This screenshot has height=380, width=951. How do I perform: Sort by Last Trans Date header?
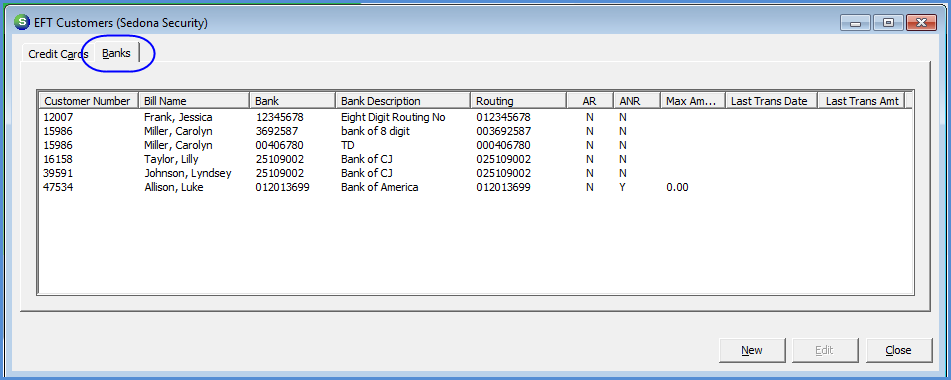[771, 101]
